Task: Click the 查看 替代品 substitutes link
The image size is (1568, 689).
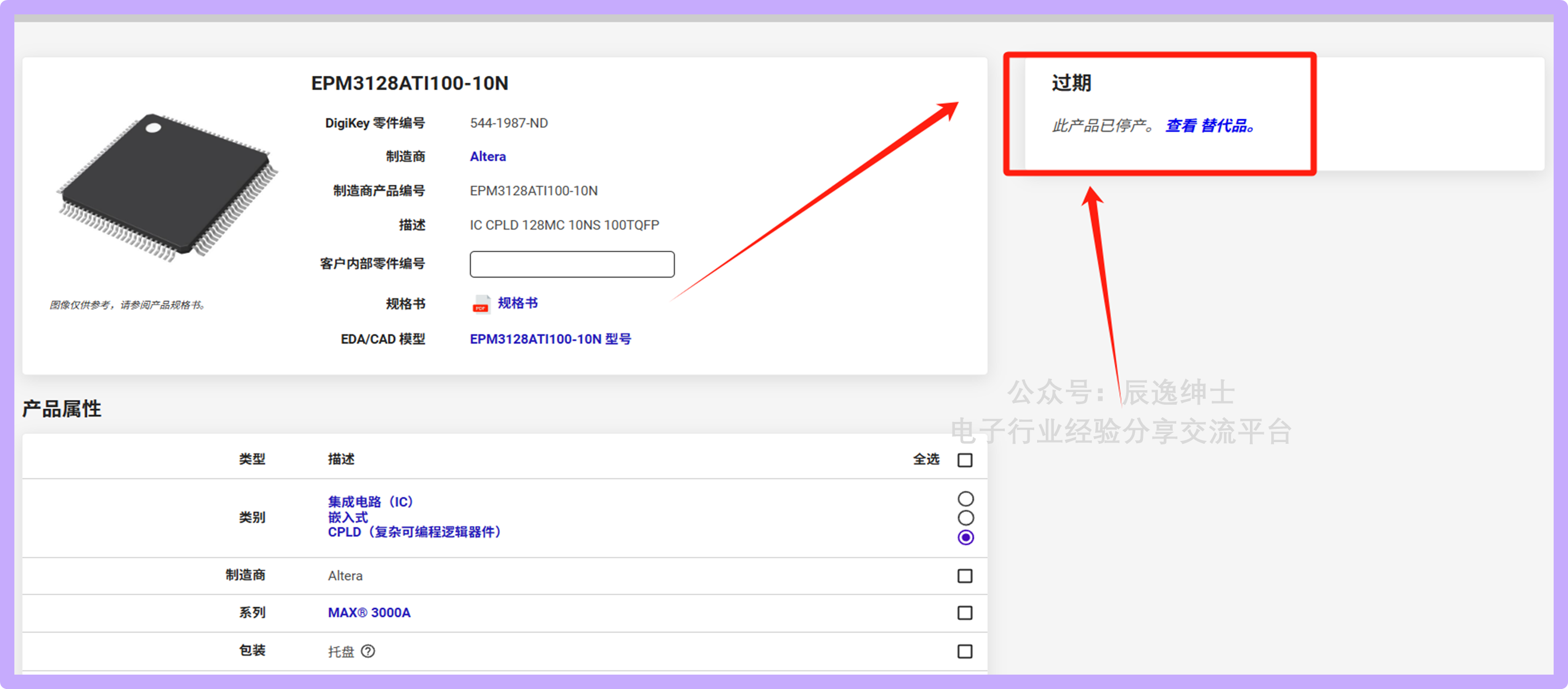Action: (1209, 126)
